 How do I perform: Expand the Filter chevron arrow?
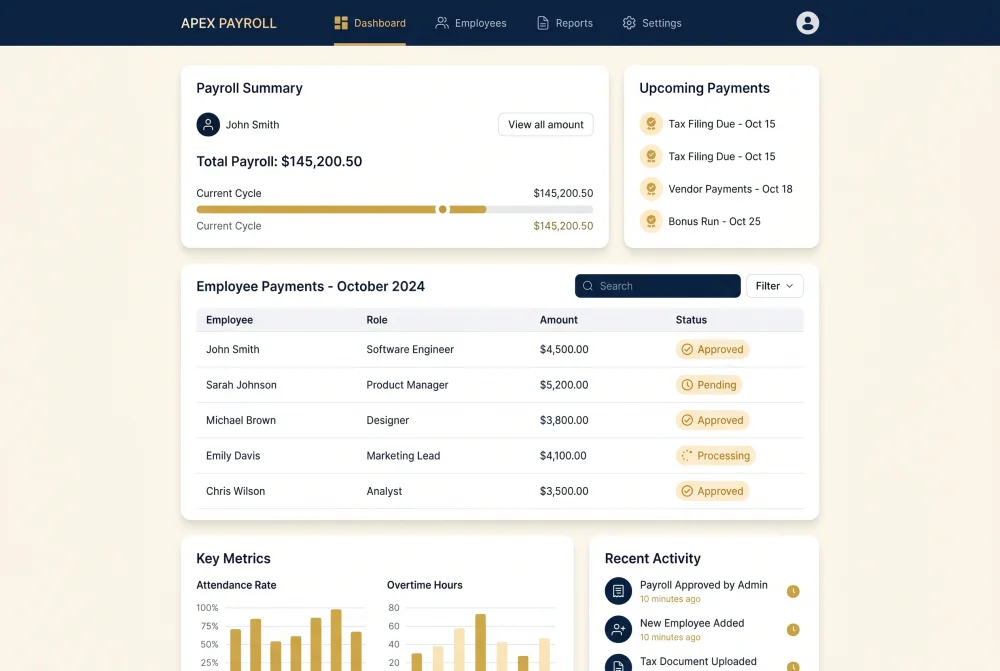(x=790, y=286)
